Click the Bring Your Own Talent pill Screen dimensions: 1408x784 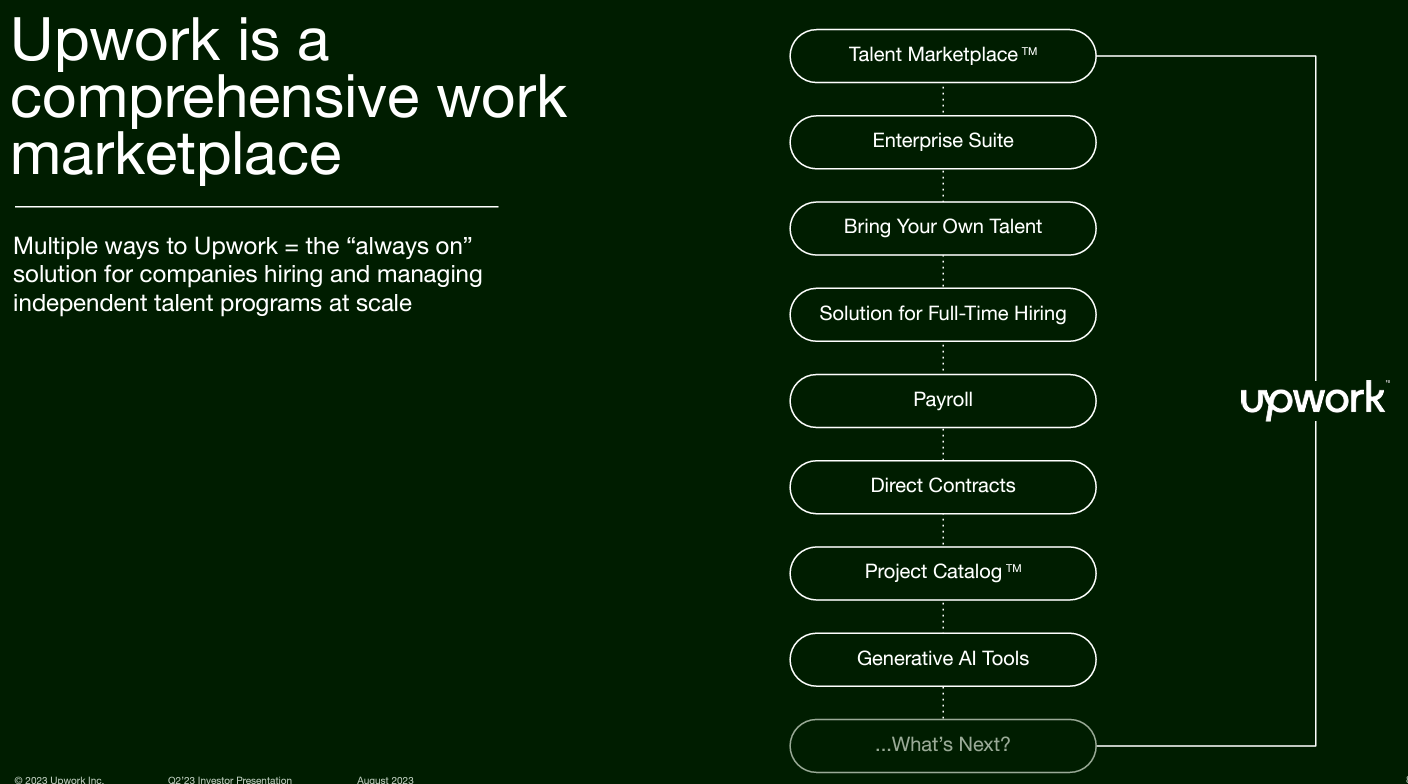tap(943, 228)
